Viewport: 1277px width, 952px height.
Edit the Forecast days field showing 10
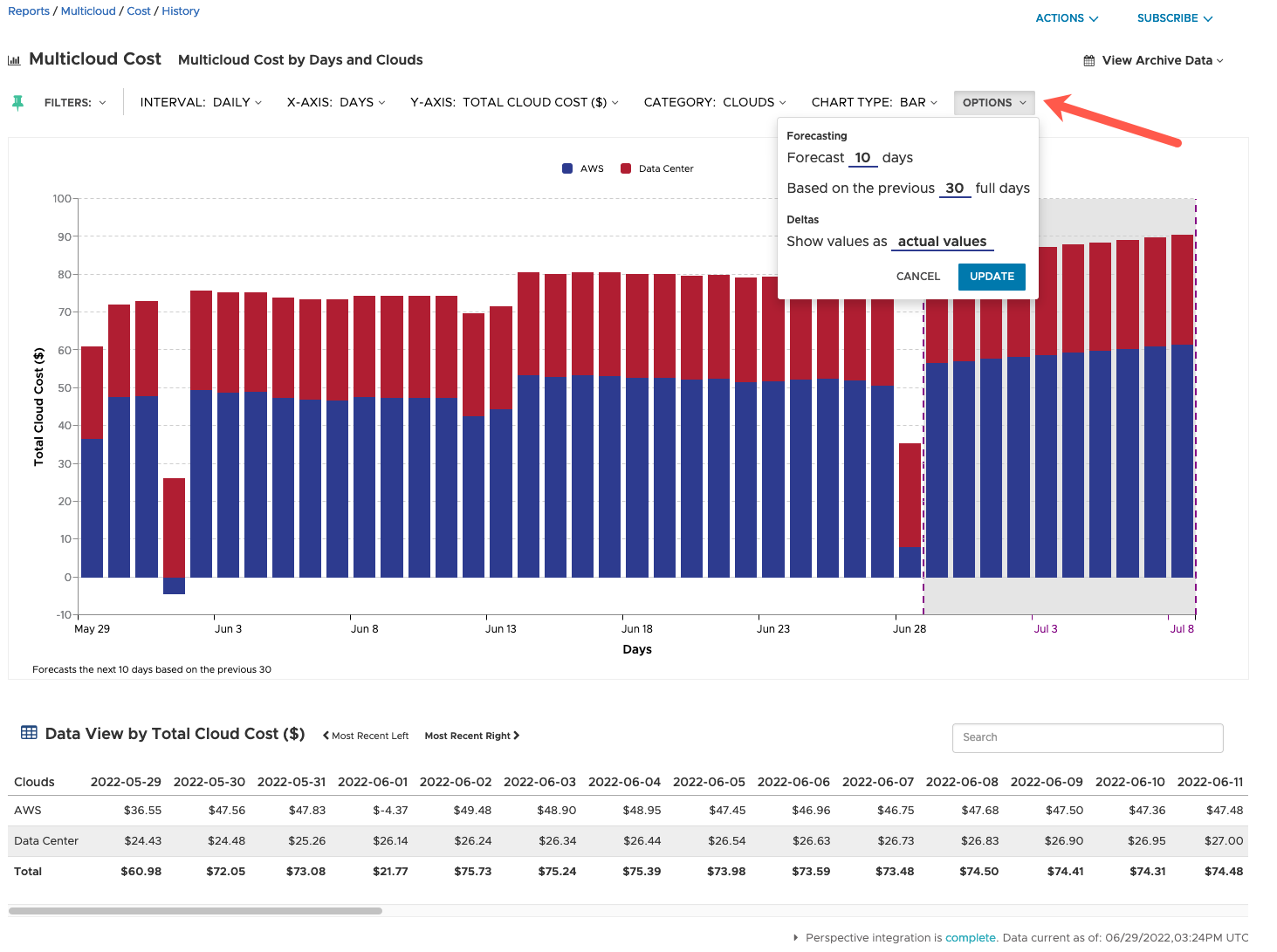pos(862,158)
